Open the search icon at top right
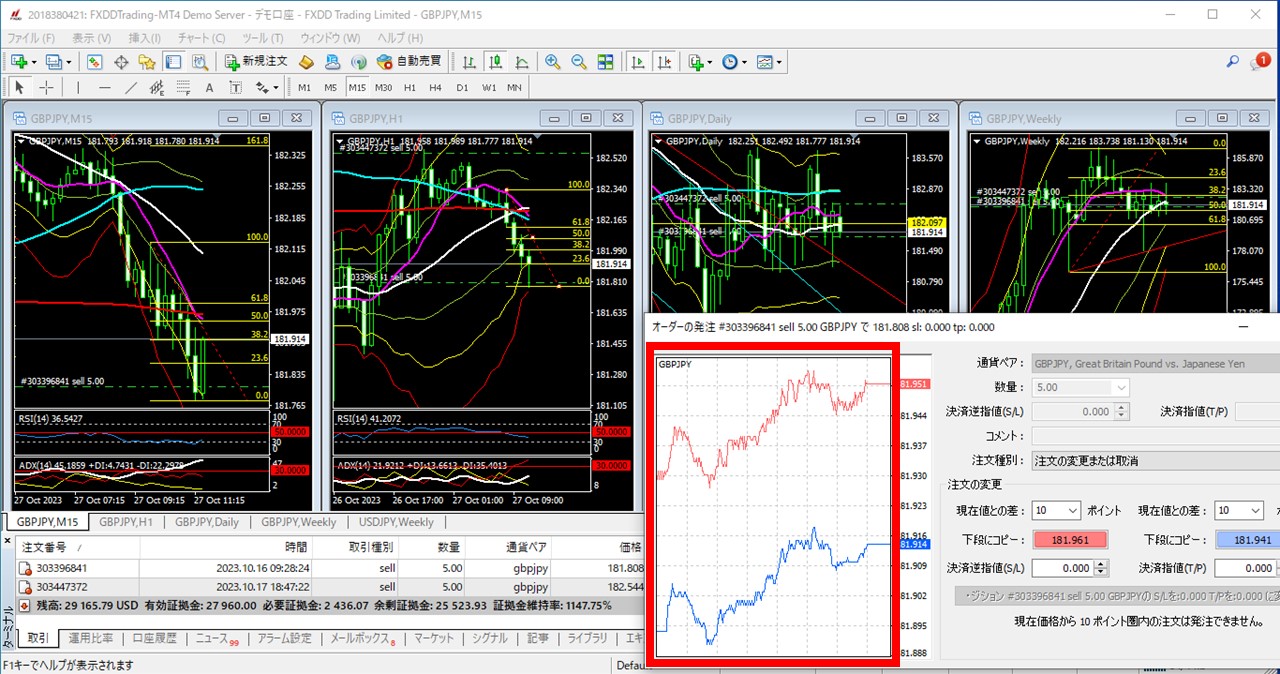Viewport: 1280px width, 674px height. point(1234,62)
